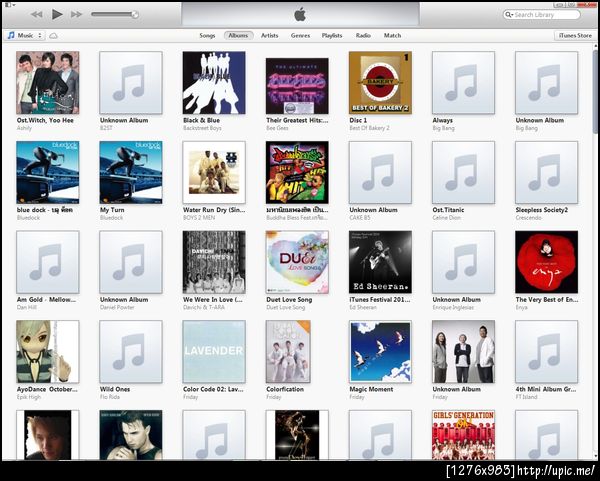The width and height of the screenshot is (600, 481).
Task: Open FT Island 4th Mini Album placeholder cover
Action: 546,352
